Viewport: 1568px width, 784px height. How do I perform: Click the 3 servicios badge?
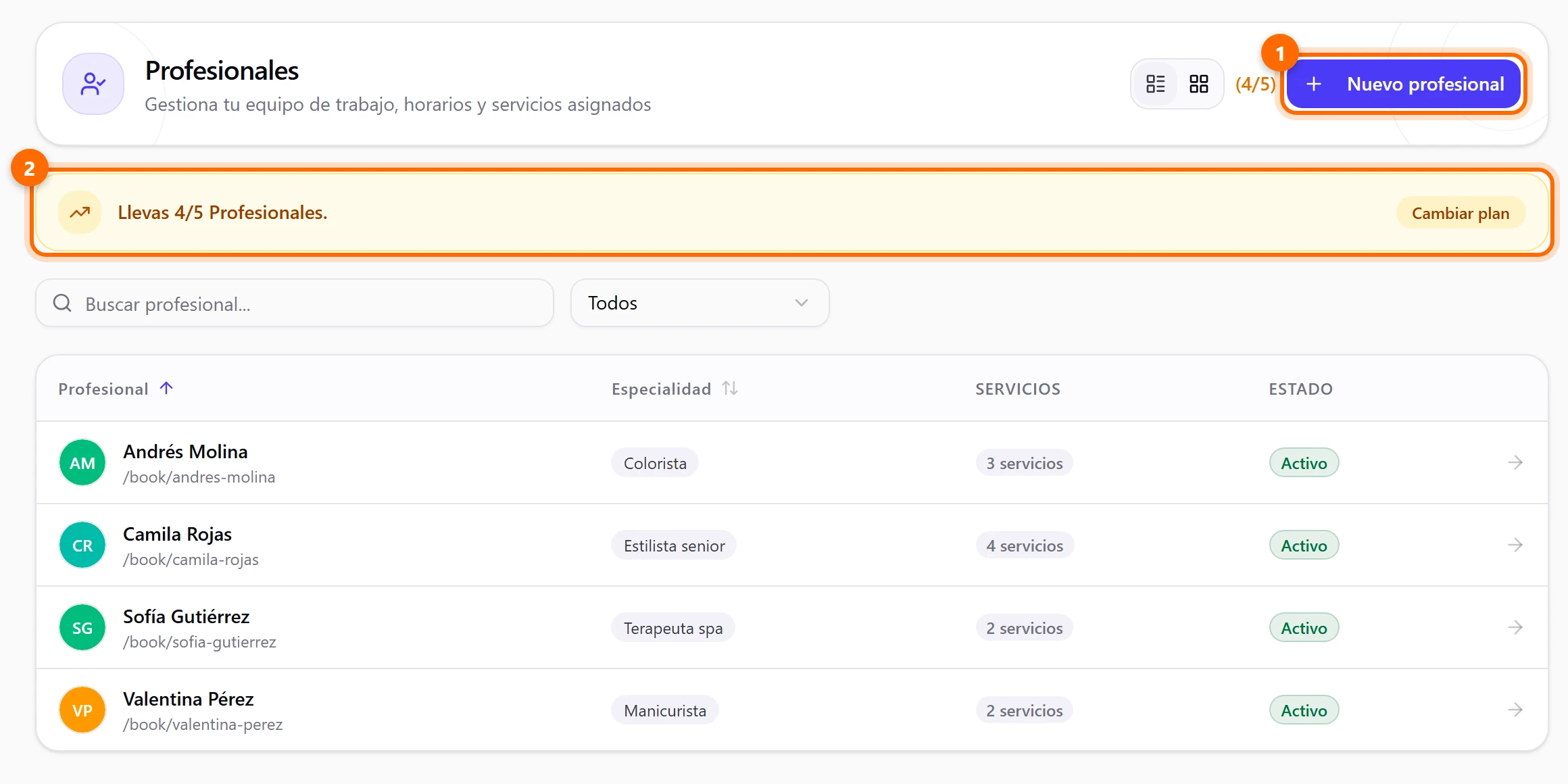tap(1025, 463)
